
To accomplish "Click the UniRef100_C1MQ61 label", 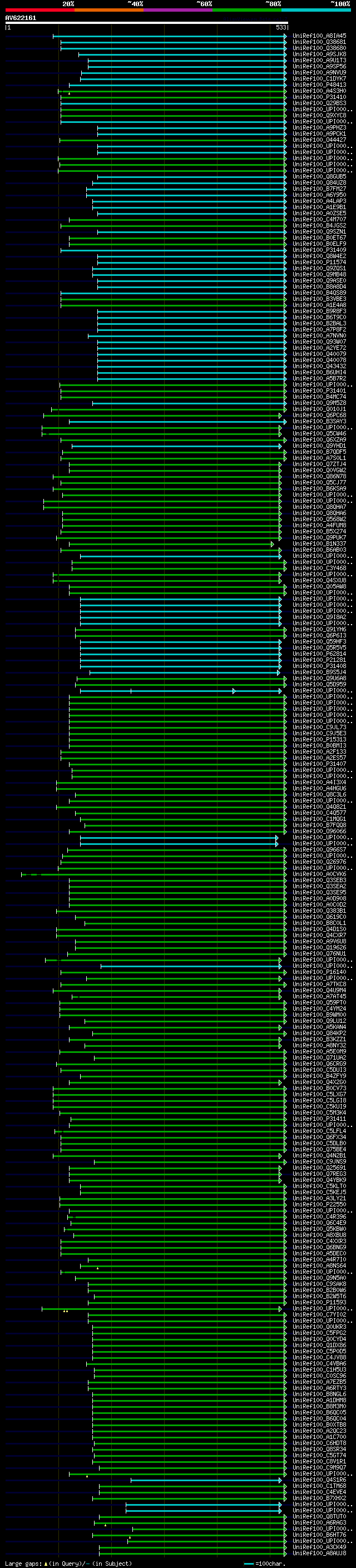I will (x=319, y=819).
